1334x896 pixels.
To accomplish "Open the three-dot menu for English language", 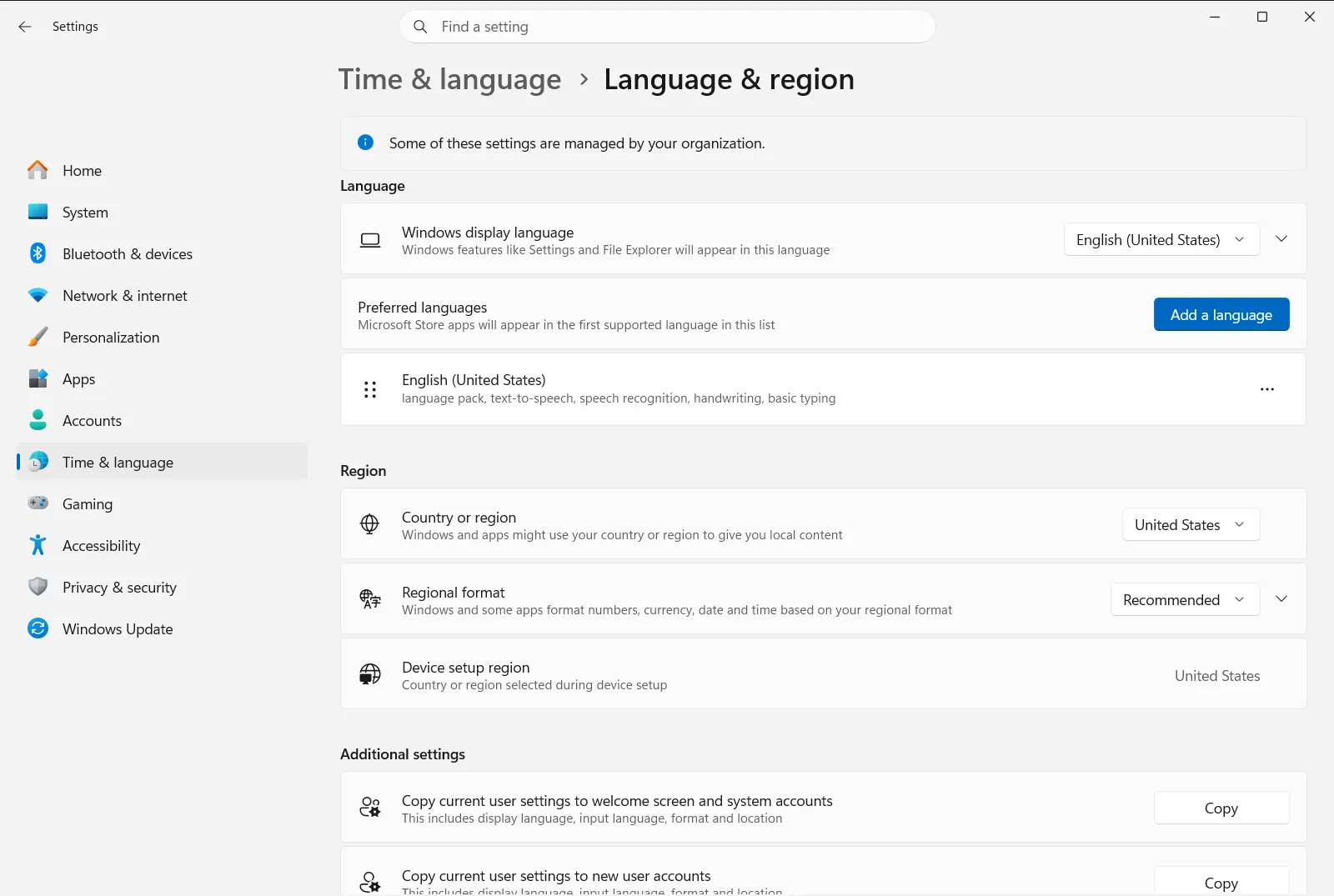I will point(1267,389).
